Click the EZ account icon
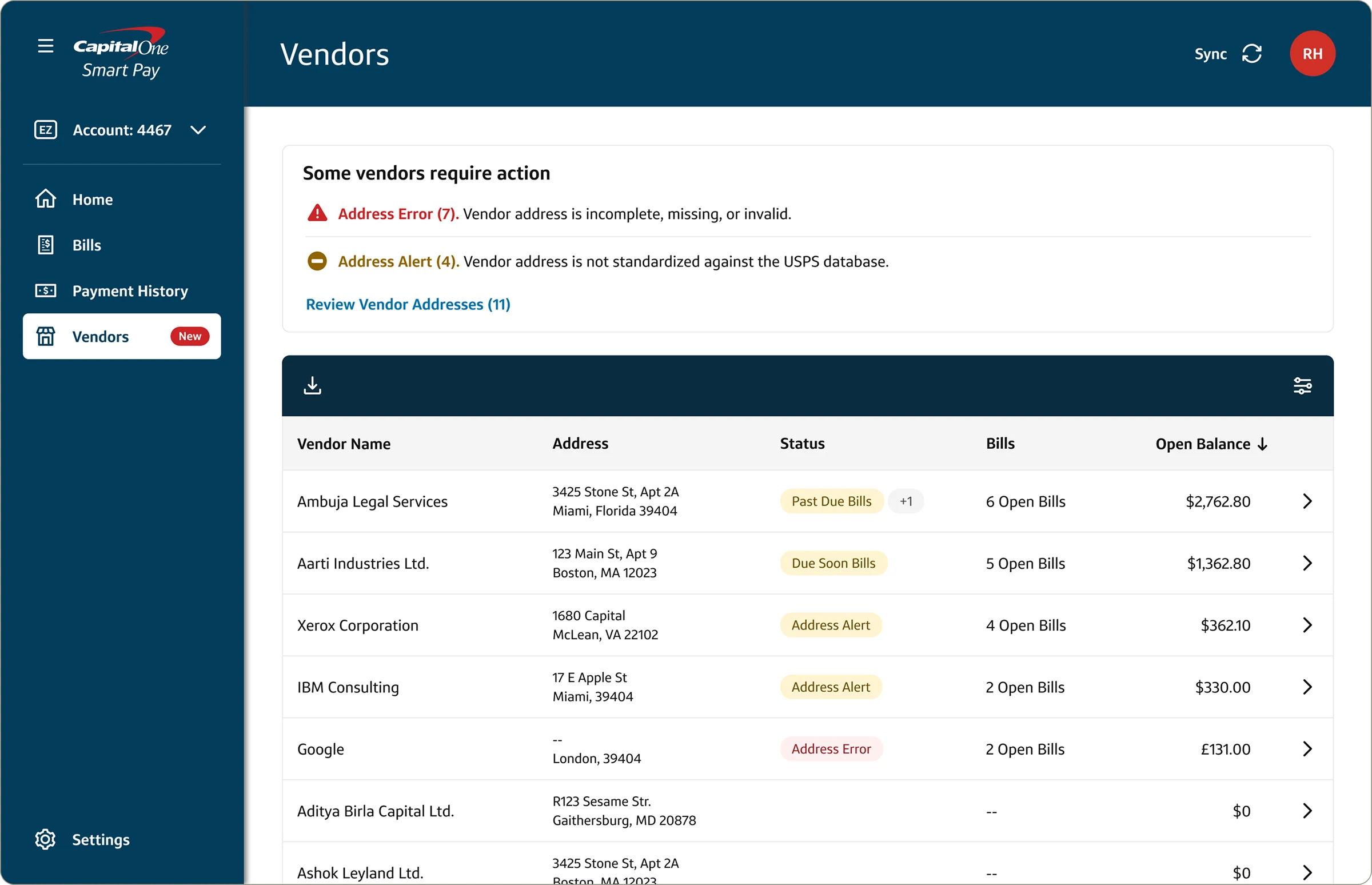Screen dimensions: 1372x885 pyautogui.click(x=45, y=130)
